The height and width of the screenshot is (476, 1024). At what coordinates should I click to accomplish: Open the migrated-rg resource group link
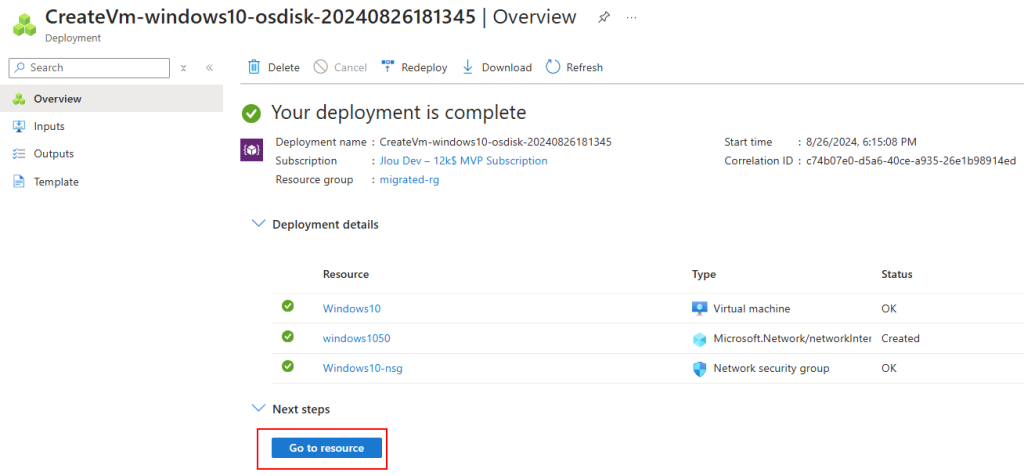(x=409, y=180)
